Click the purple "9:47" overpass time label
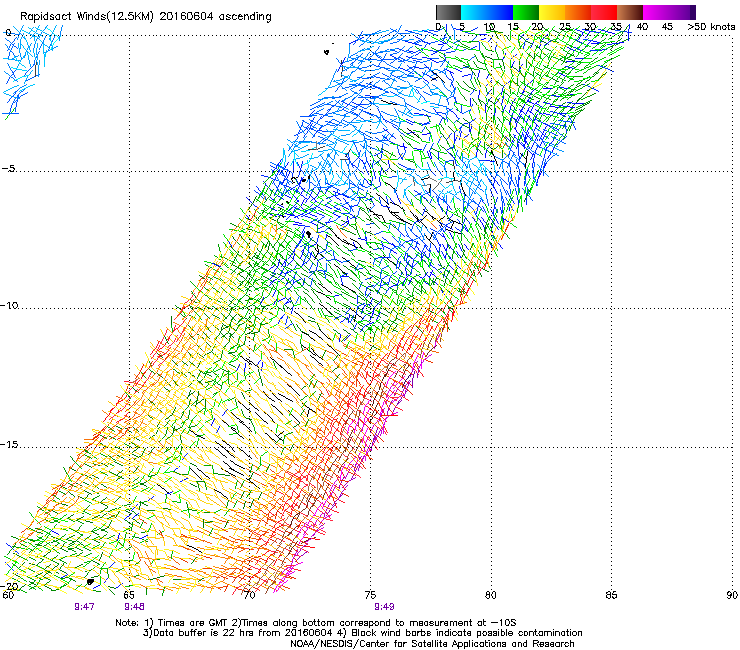Screen dimensions: 740x650 coord(84,607)
